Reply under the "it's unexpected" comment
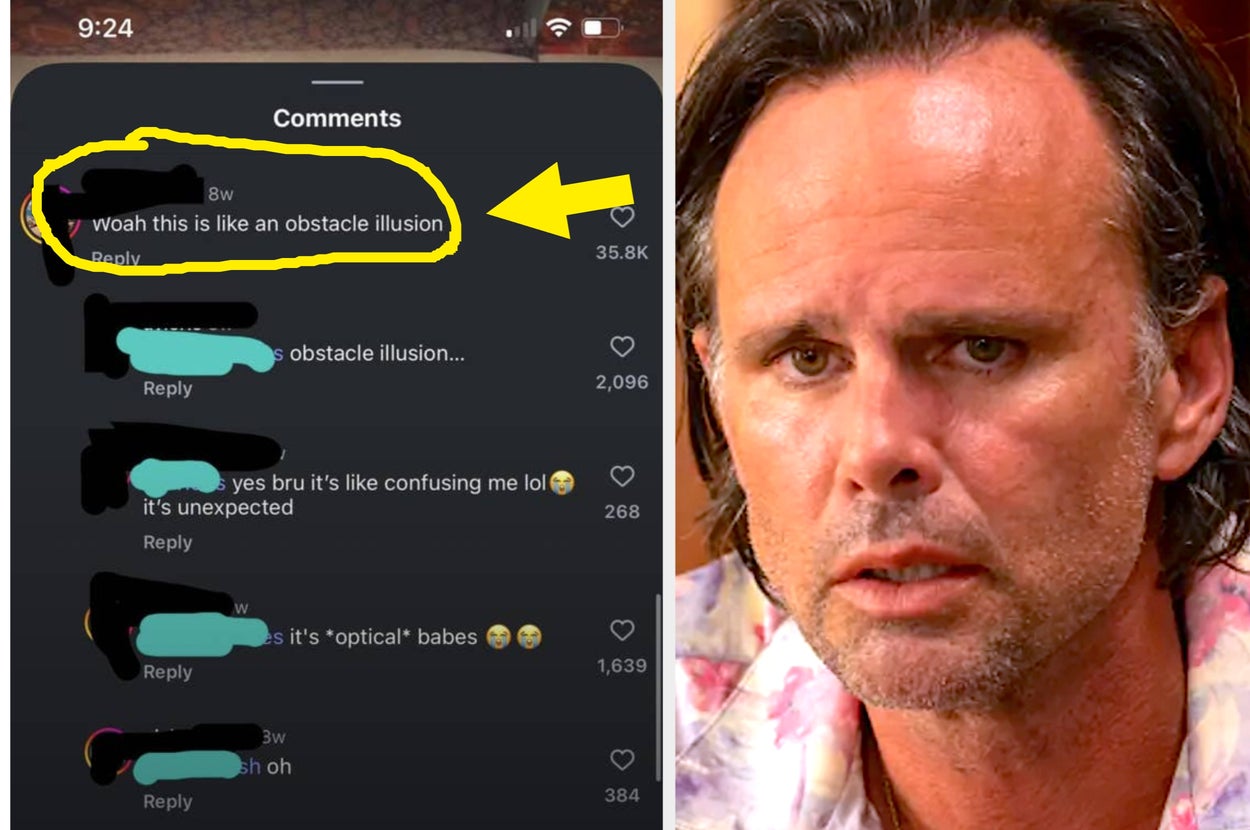1250x830 pixels. tap(167, 542)
